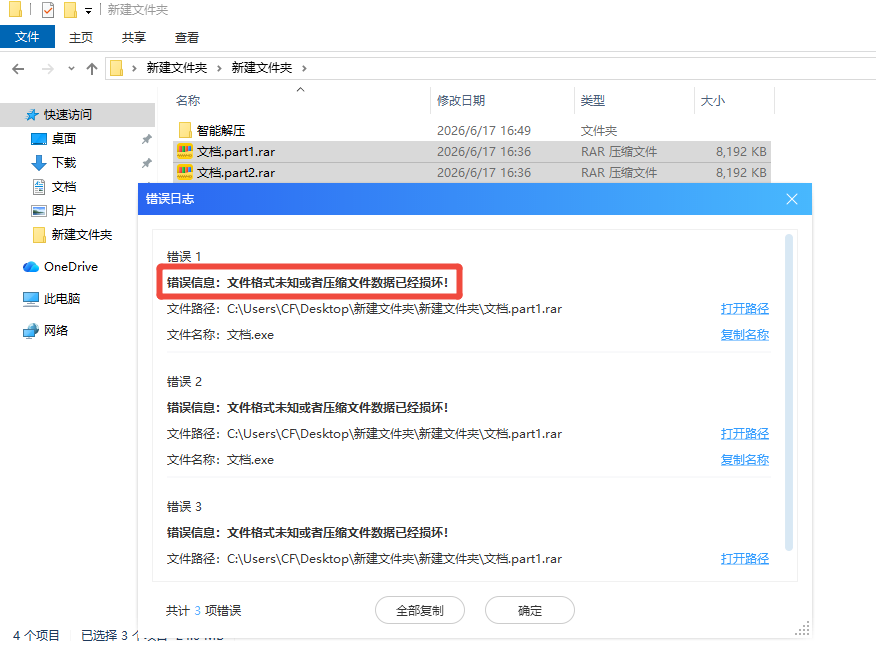The width and height of the screenshot is (876, 646).
Task: Click the 智能解压 folder icon
Action: click(185, 130)
